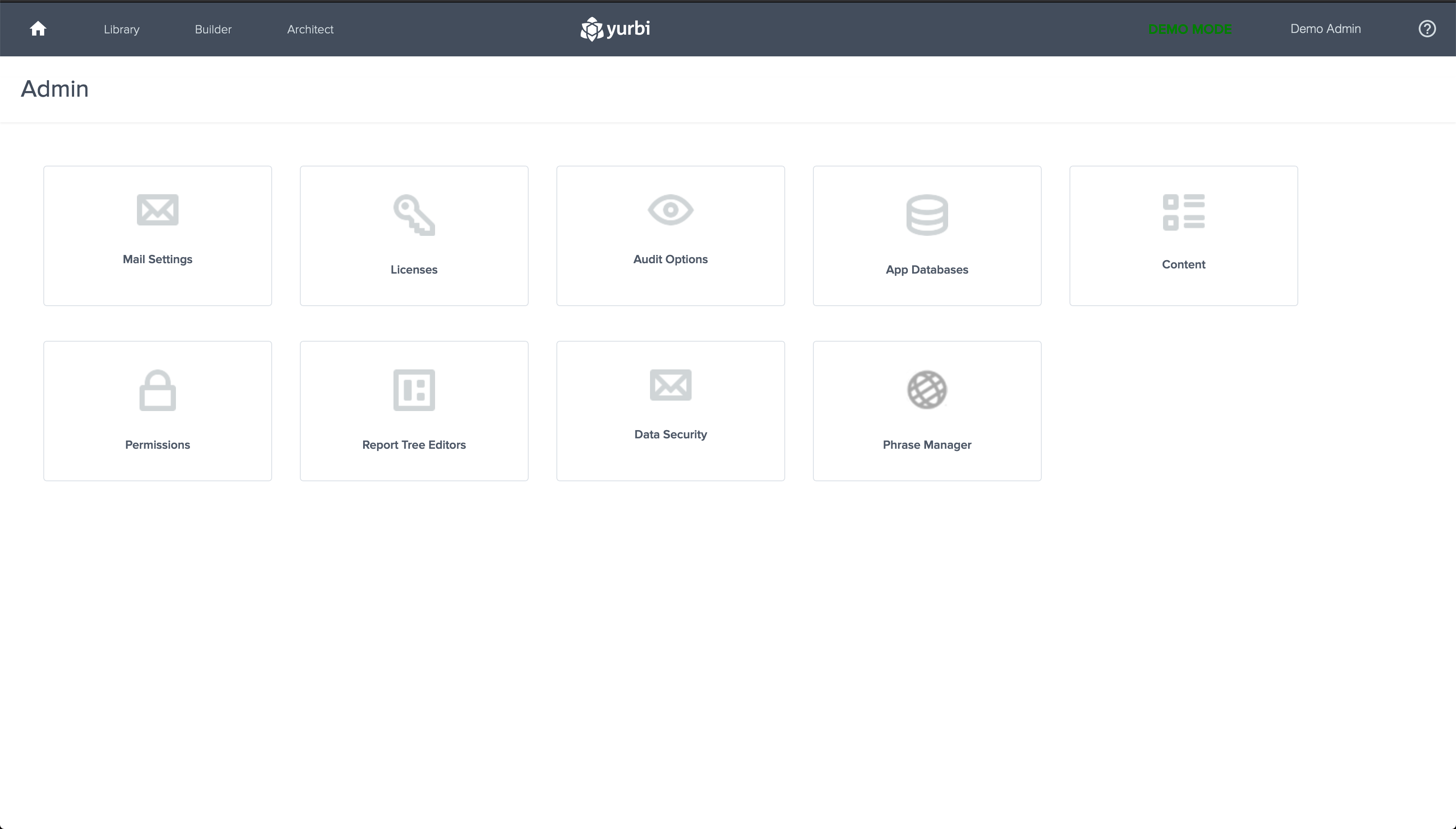Open the Demo Admin user menu
The image size is (1456, 829).
[x=1325, y=29]
